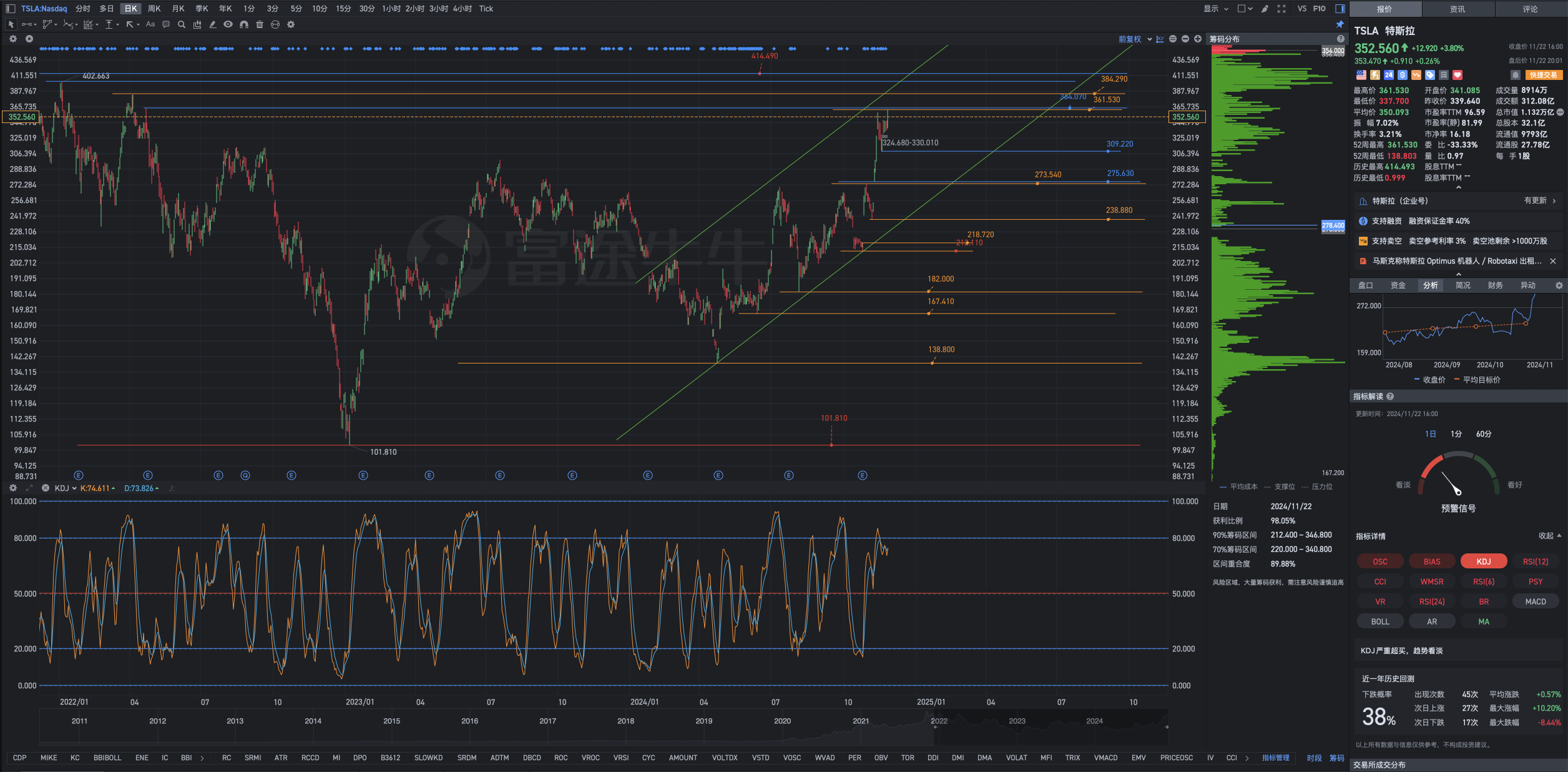Open F10 company info
The width and height of the screenshot is (1568, 772).
(1320, 9)
